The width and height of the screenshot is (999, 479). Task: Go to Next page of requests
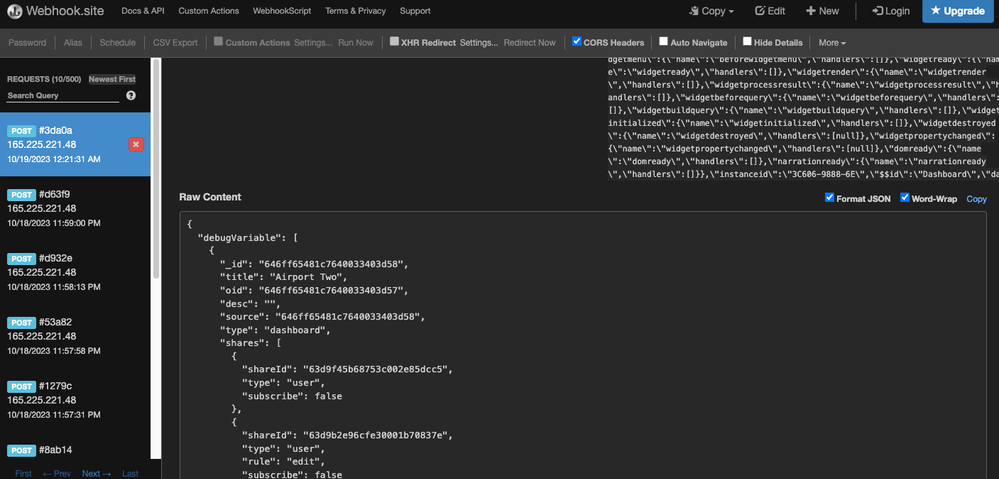[x=95, y=473]
